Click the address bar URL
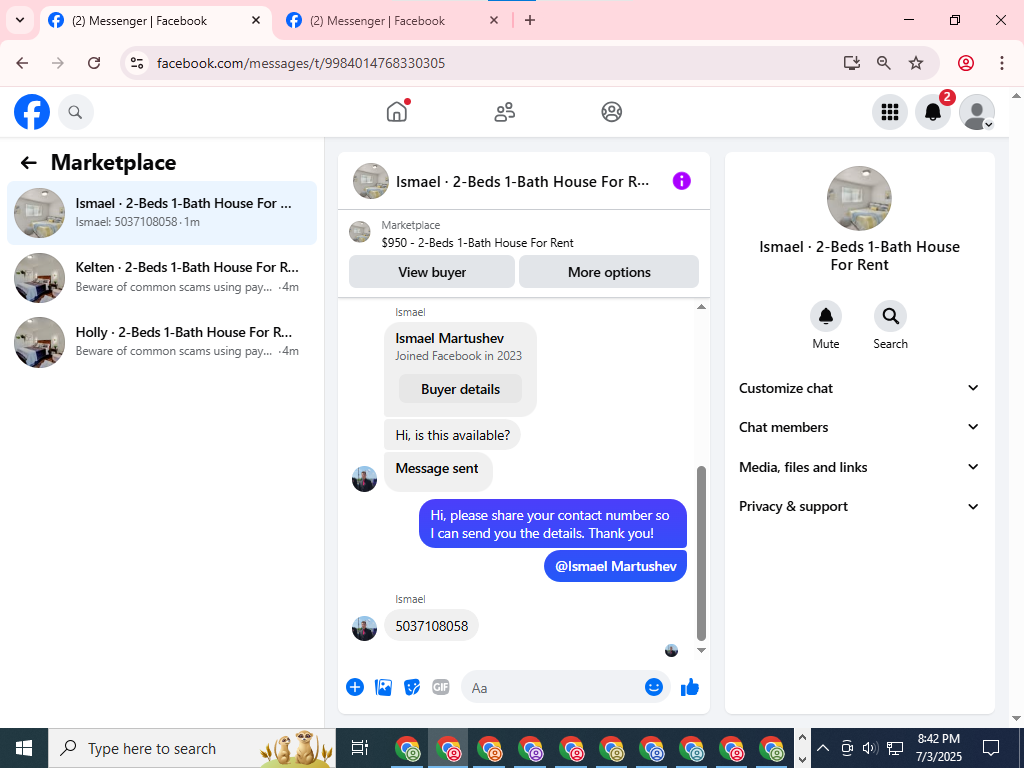The width and height of the screenshot is (1024, 768). [x=300, y=63]
